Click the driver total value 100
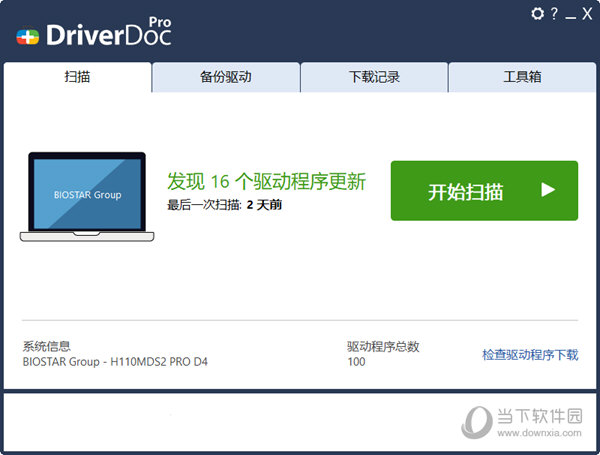Screen dimensions: 600x455 (x=356, y=362)
